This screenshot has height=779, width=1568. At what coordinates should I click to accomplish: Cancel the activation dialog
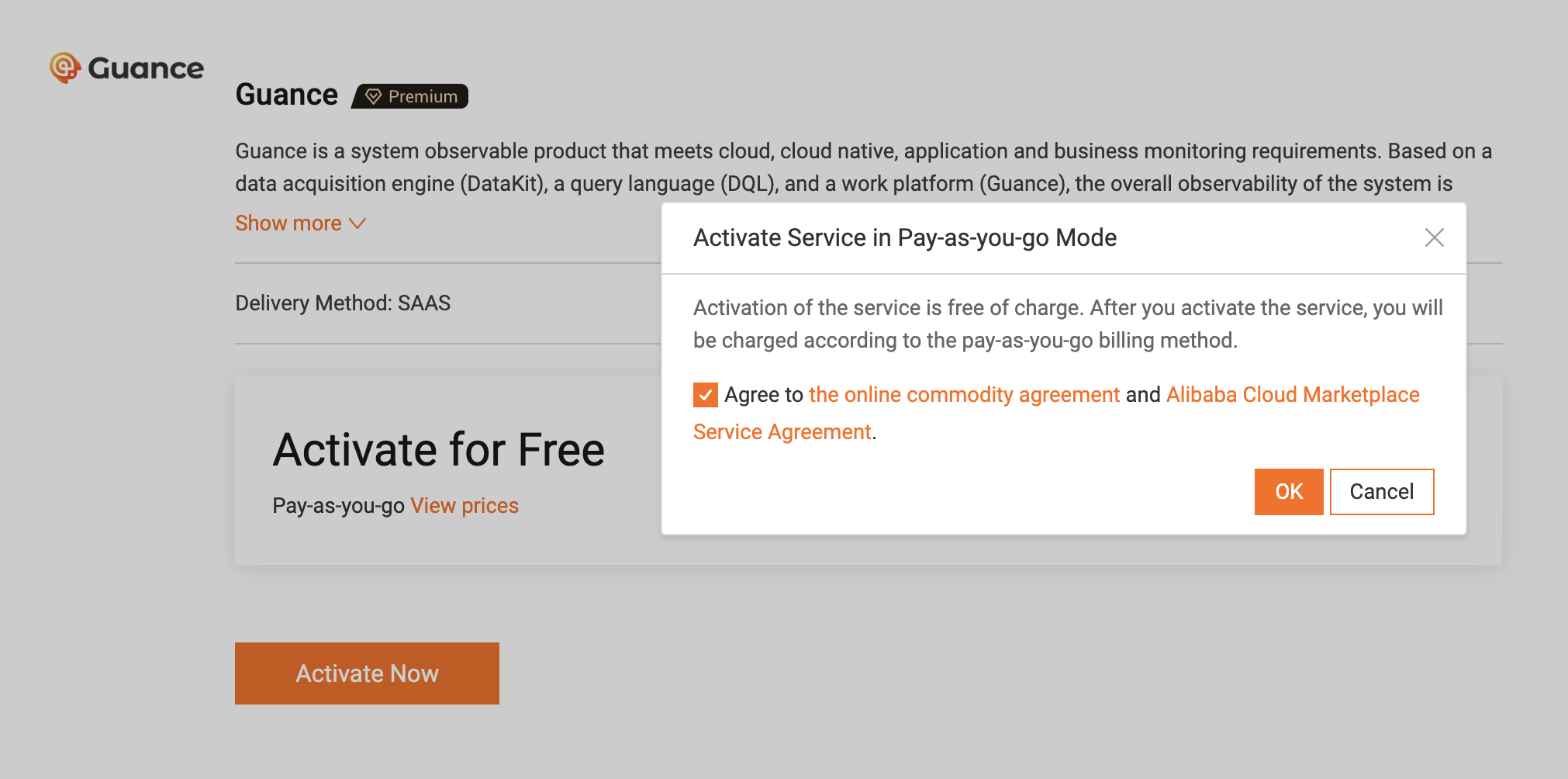1382,492
